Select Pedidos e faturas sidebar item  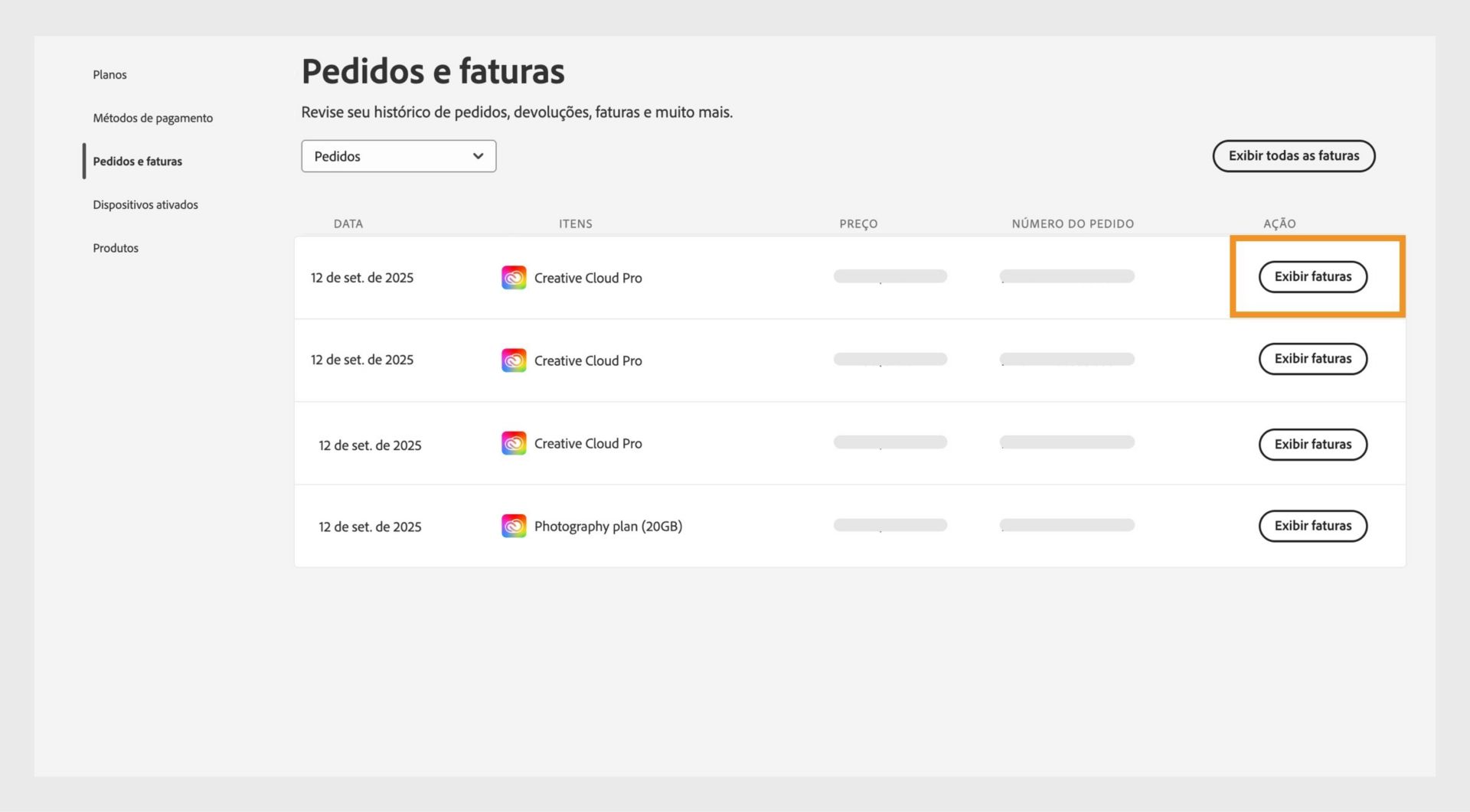click(137, 161)
